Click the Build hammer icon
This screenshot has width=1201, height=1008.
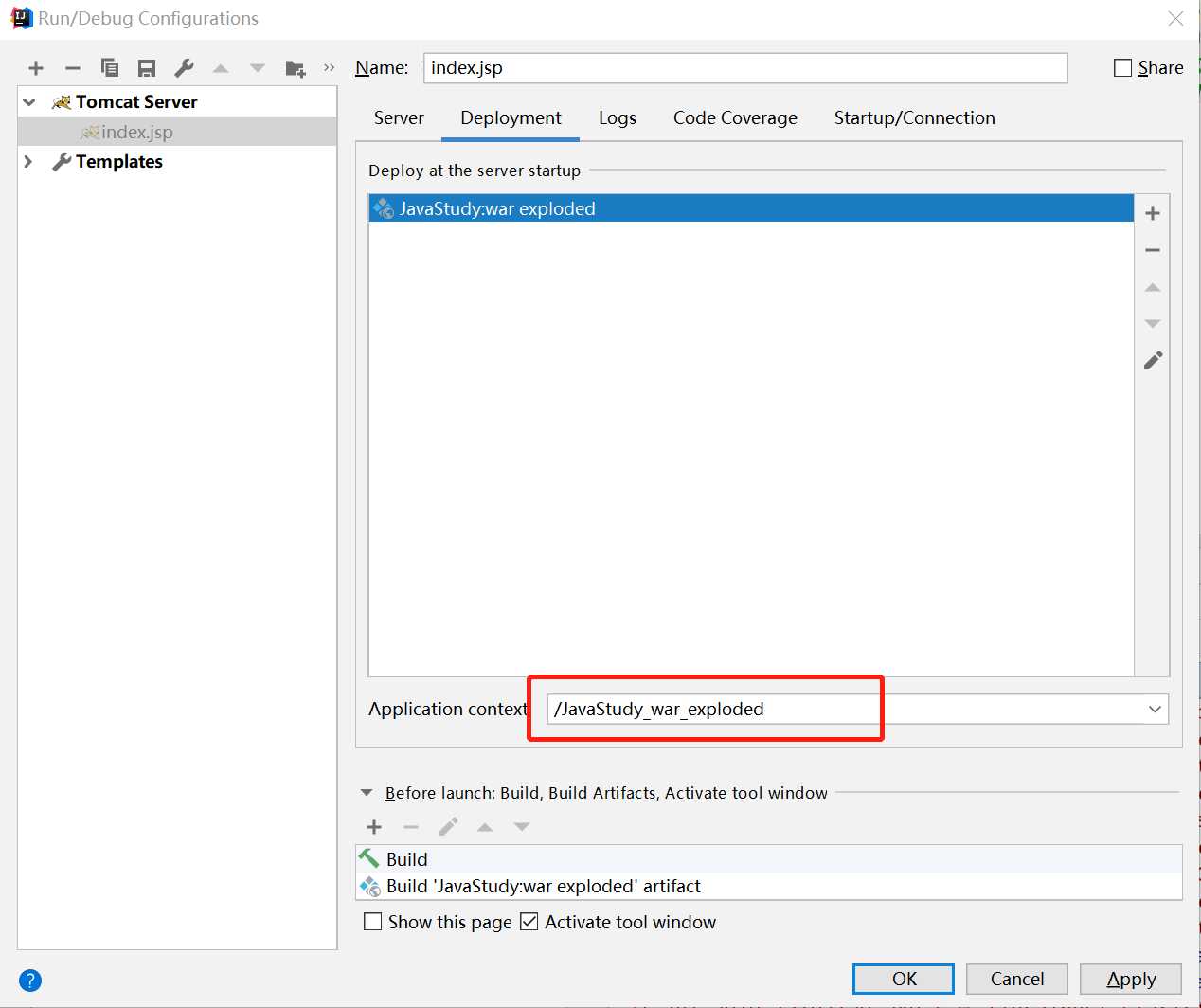(x=368, y=858)
